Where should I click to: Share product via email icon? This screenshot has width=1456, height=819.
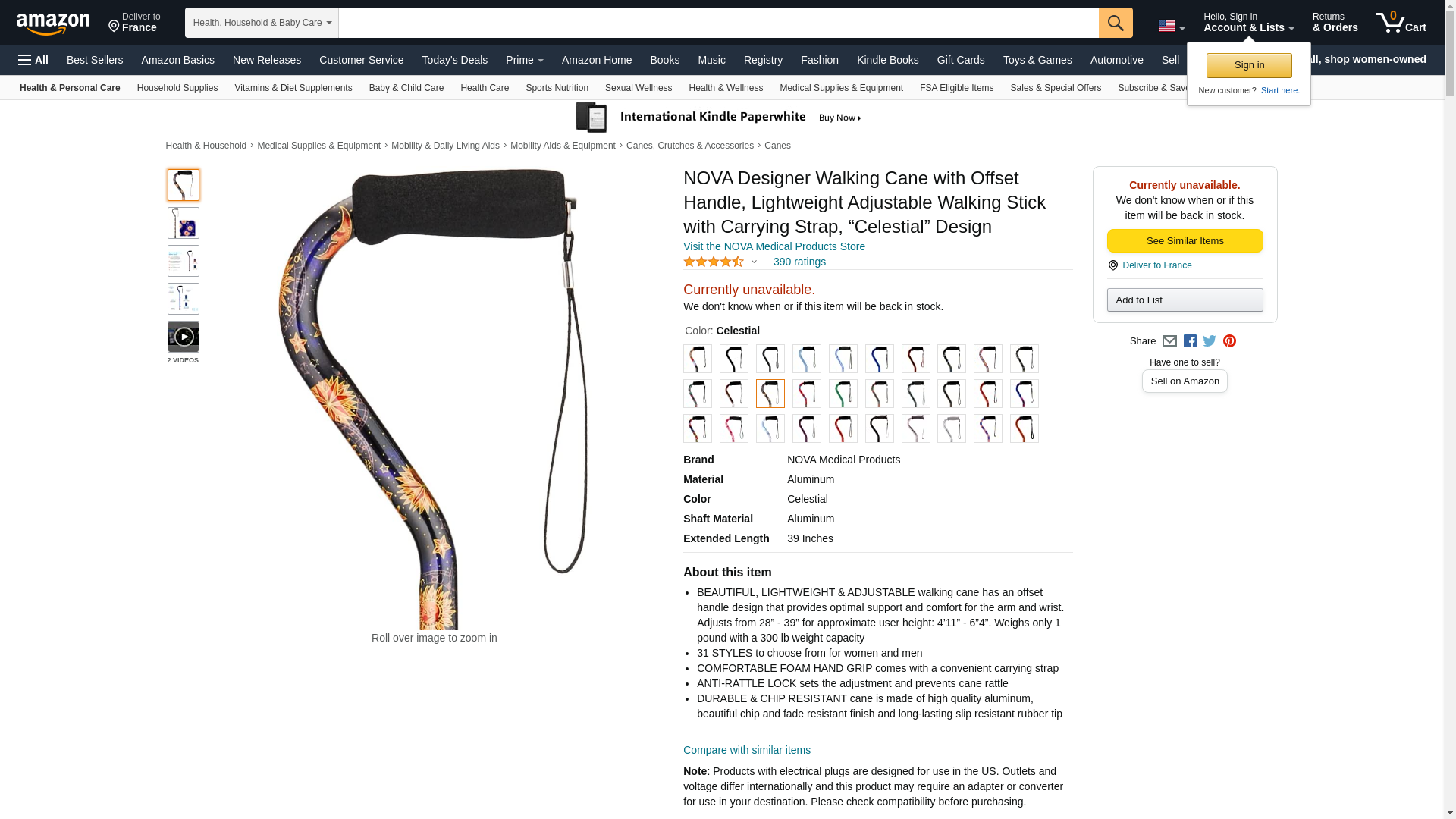(1169, 341)
